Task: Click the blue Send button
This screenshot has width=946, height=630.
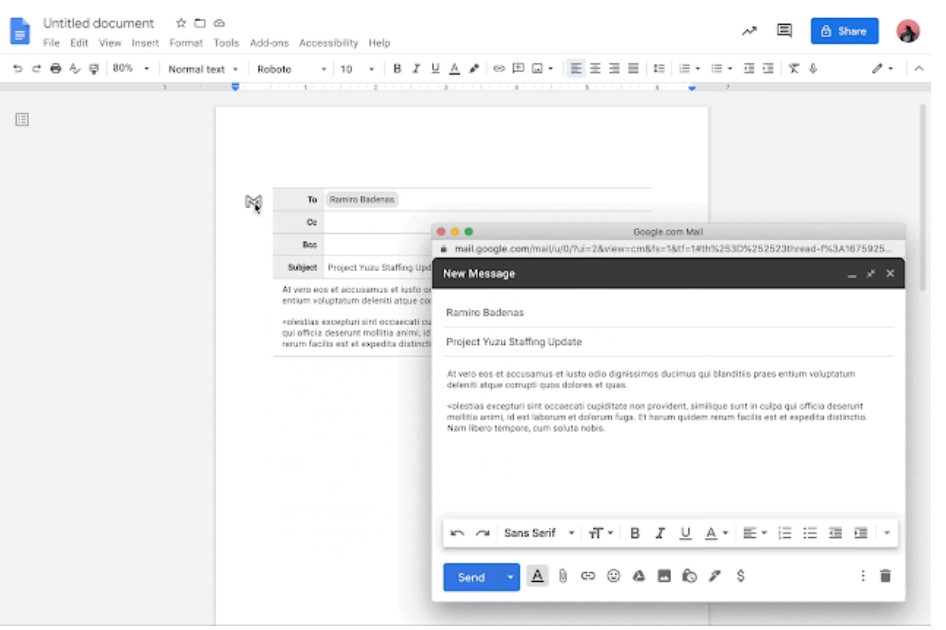Action: click(471, 577)
